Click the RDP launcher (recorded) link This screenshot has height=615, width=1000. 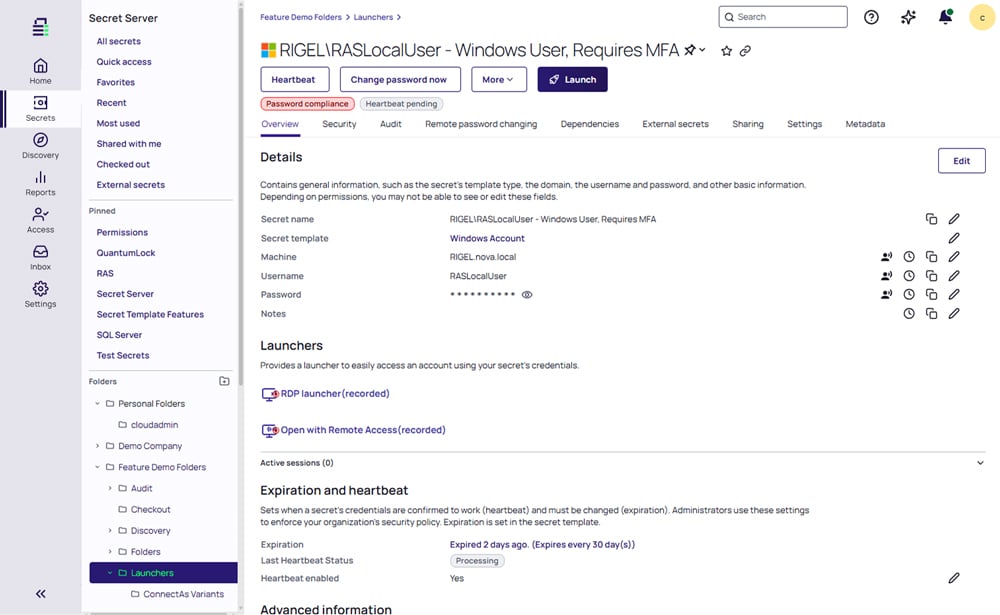pyautogui.click(x=334, y=394)
